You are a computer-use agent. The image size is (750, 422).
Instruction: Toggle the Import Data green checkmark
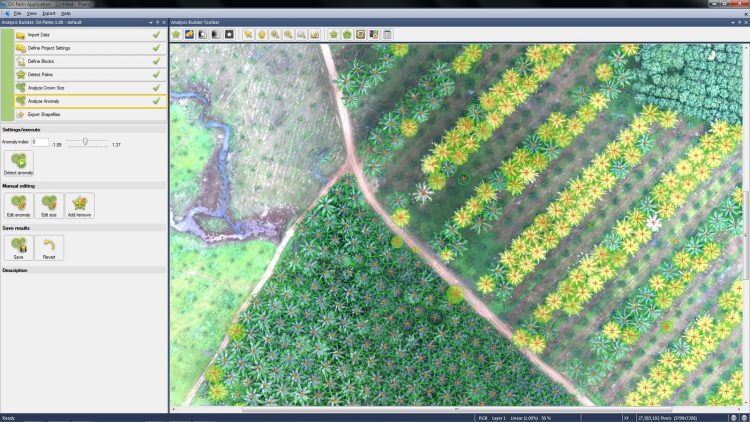tap(156, 34)
